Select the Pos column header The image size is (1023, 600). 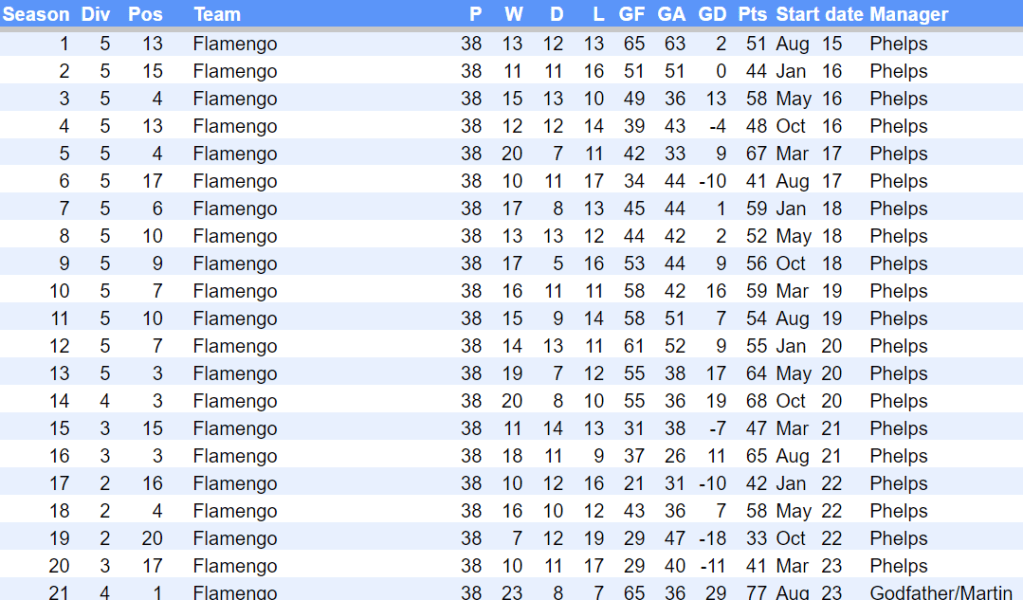pyautogui.click(x=146, y=15)
